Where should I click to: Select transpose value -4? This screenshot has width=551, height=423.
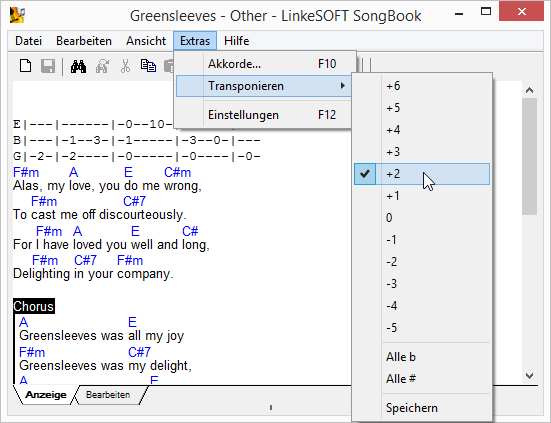pyautogui.click(x=422, y=306)
